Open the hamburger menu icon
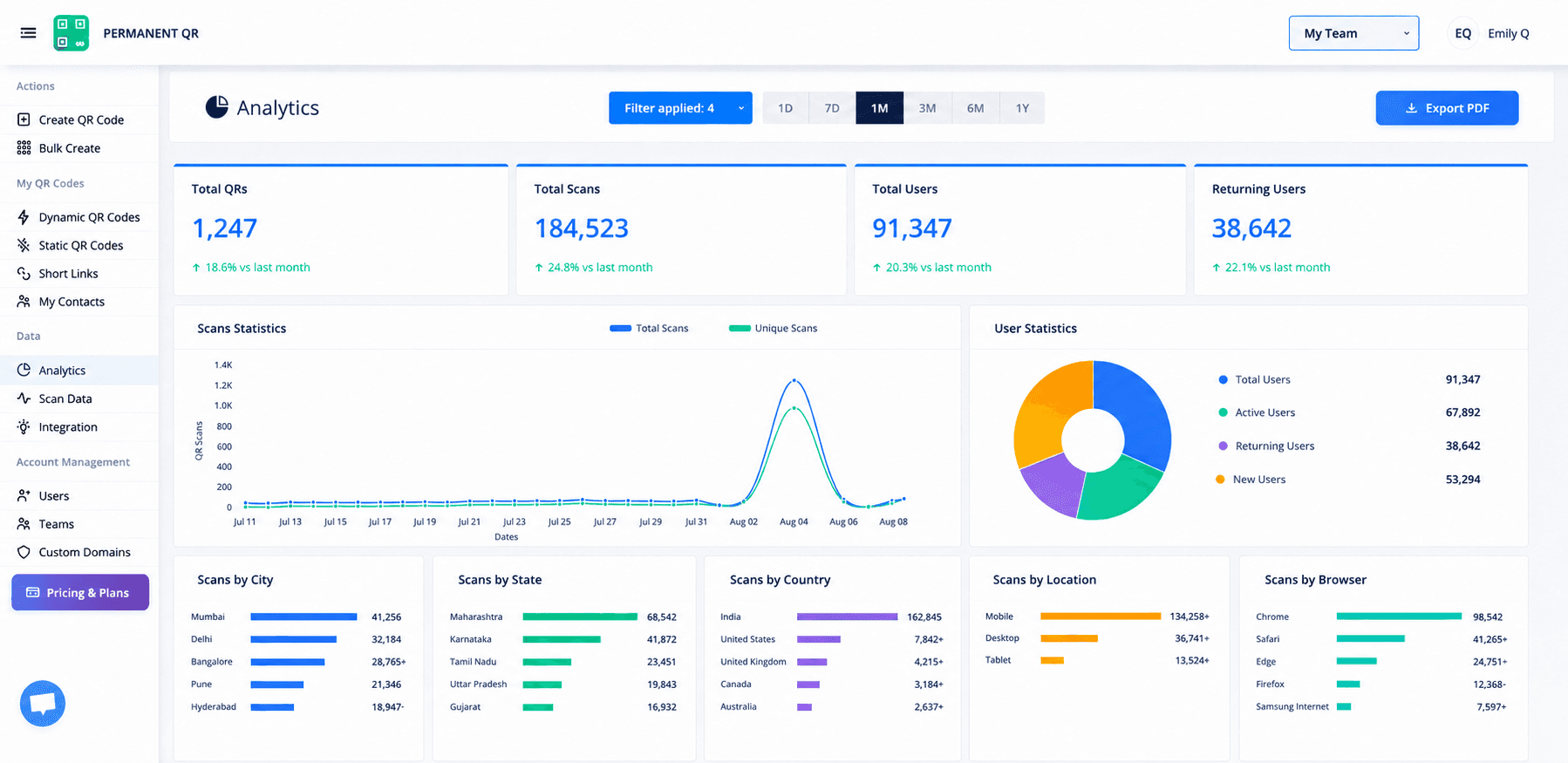 [28, 33]
